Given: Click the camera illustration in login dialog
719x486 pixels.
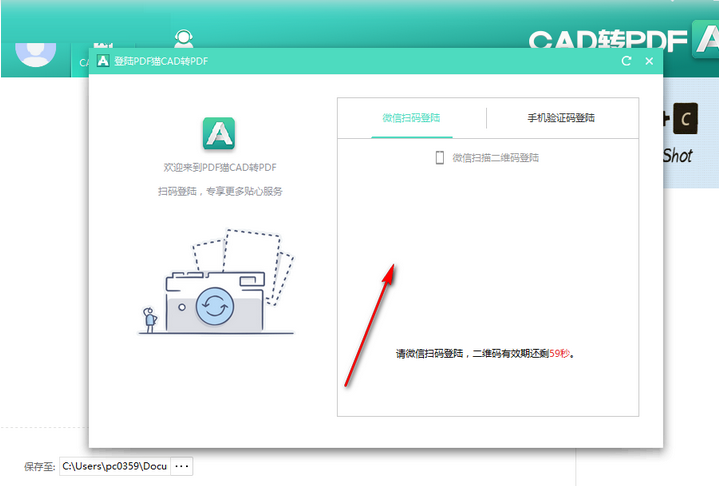Looking at the screenshot, I should 216,282.
